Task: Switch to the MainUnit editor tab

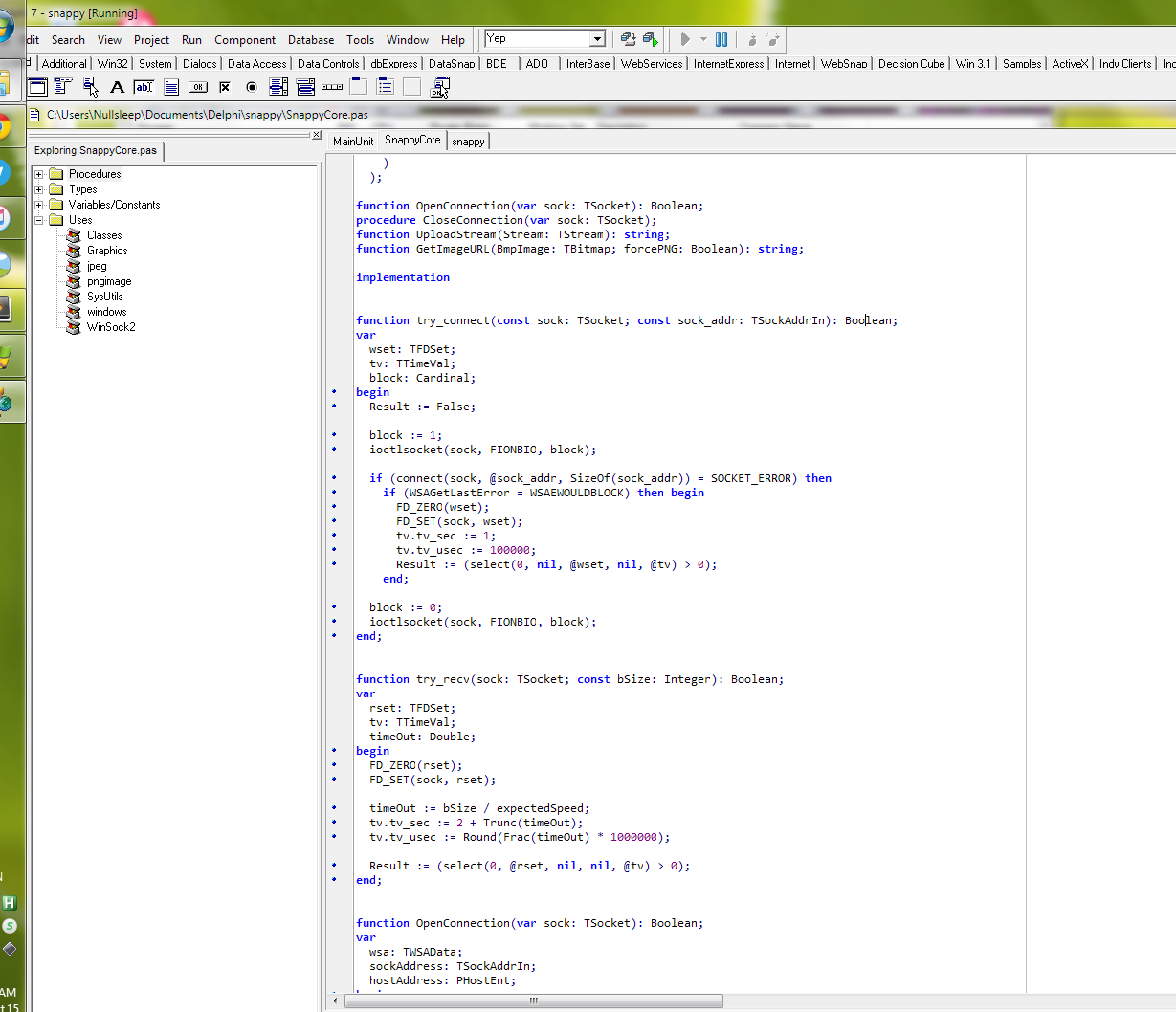Action: pos(353,141)
